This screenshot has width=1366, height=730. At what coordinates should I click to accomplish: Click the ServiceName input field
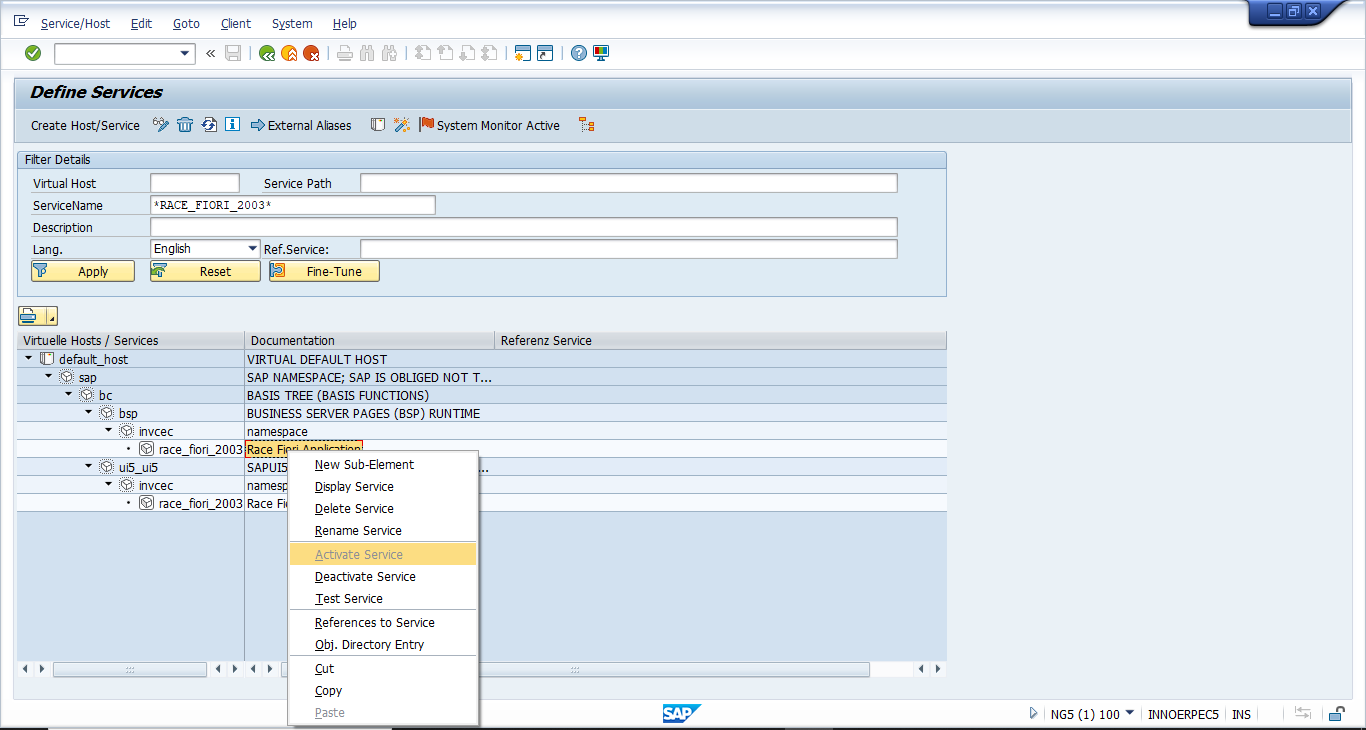click(293, 205)
